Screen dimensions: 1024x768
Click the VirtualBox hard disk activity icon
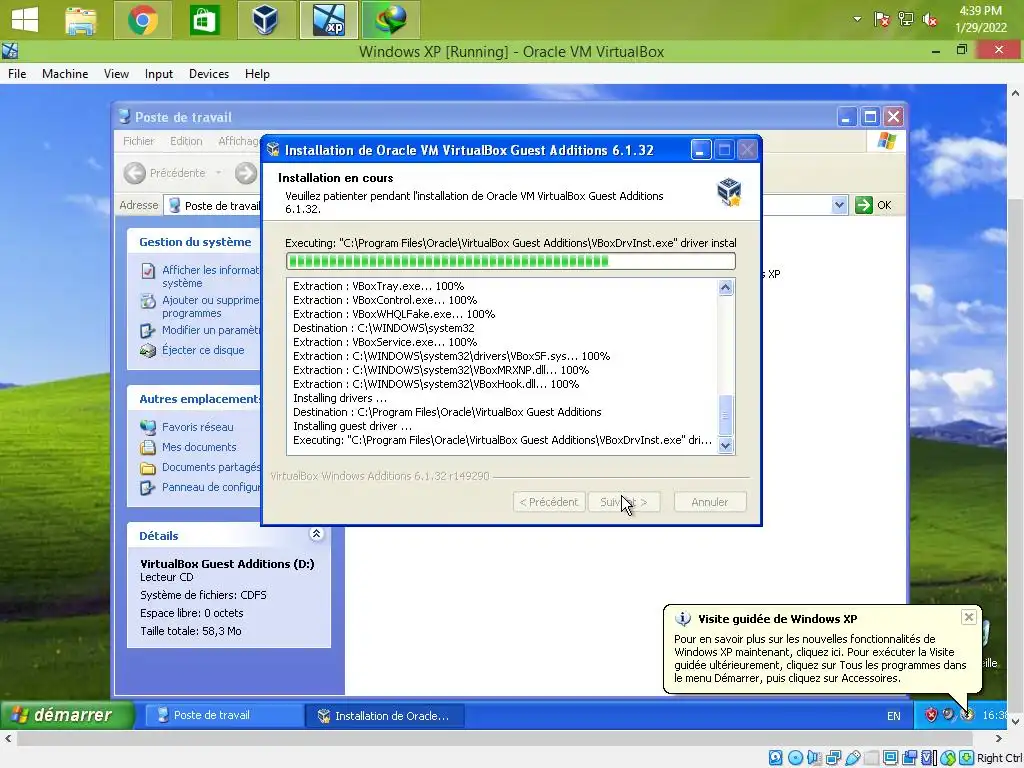pos(775,758)
